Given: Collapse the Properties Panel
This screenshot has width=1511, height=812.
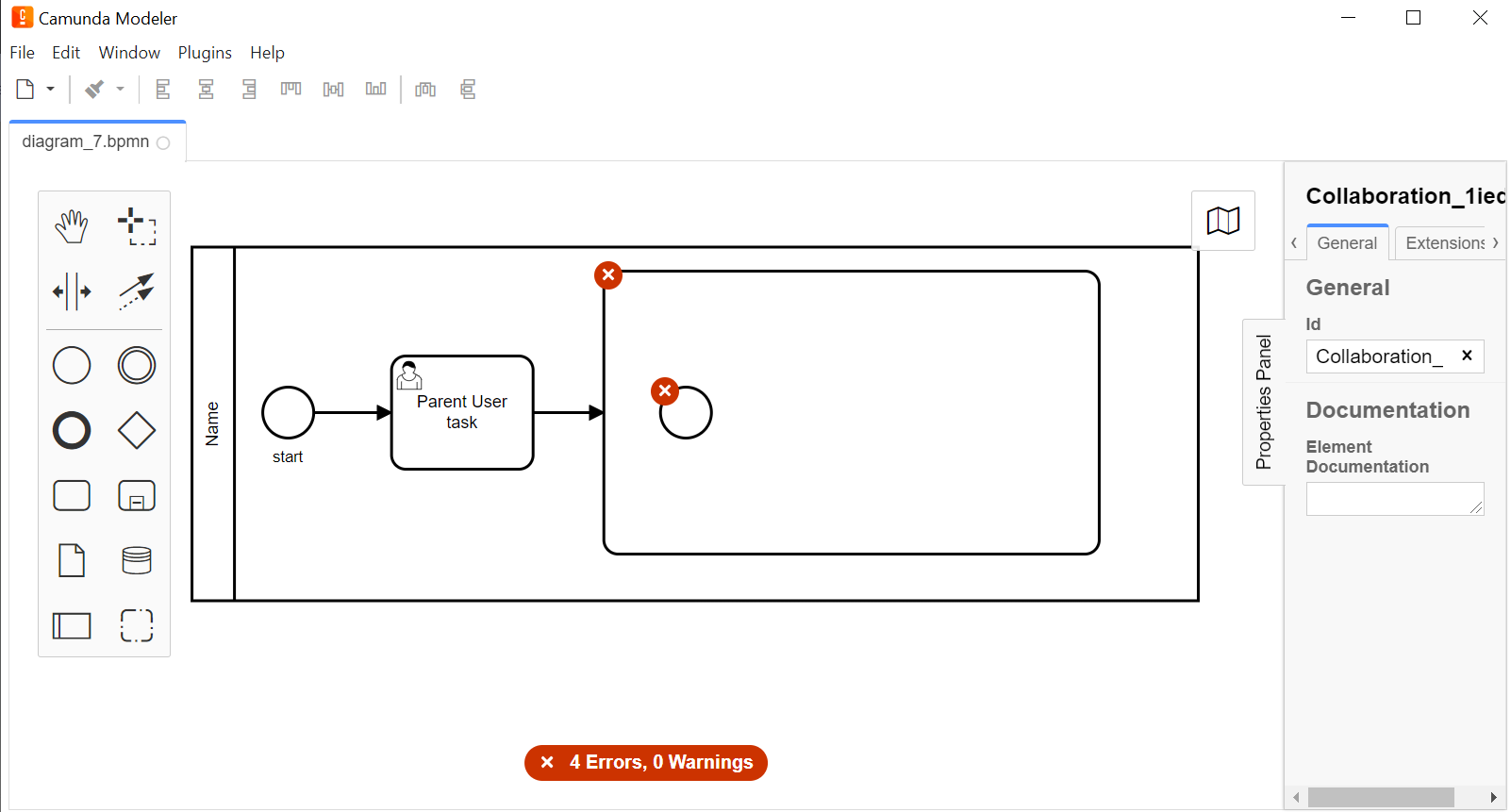Looking at the screenshot, I should point(1264,402).
